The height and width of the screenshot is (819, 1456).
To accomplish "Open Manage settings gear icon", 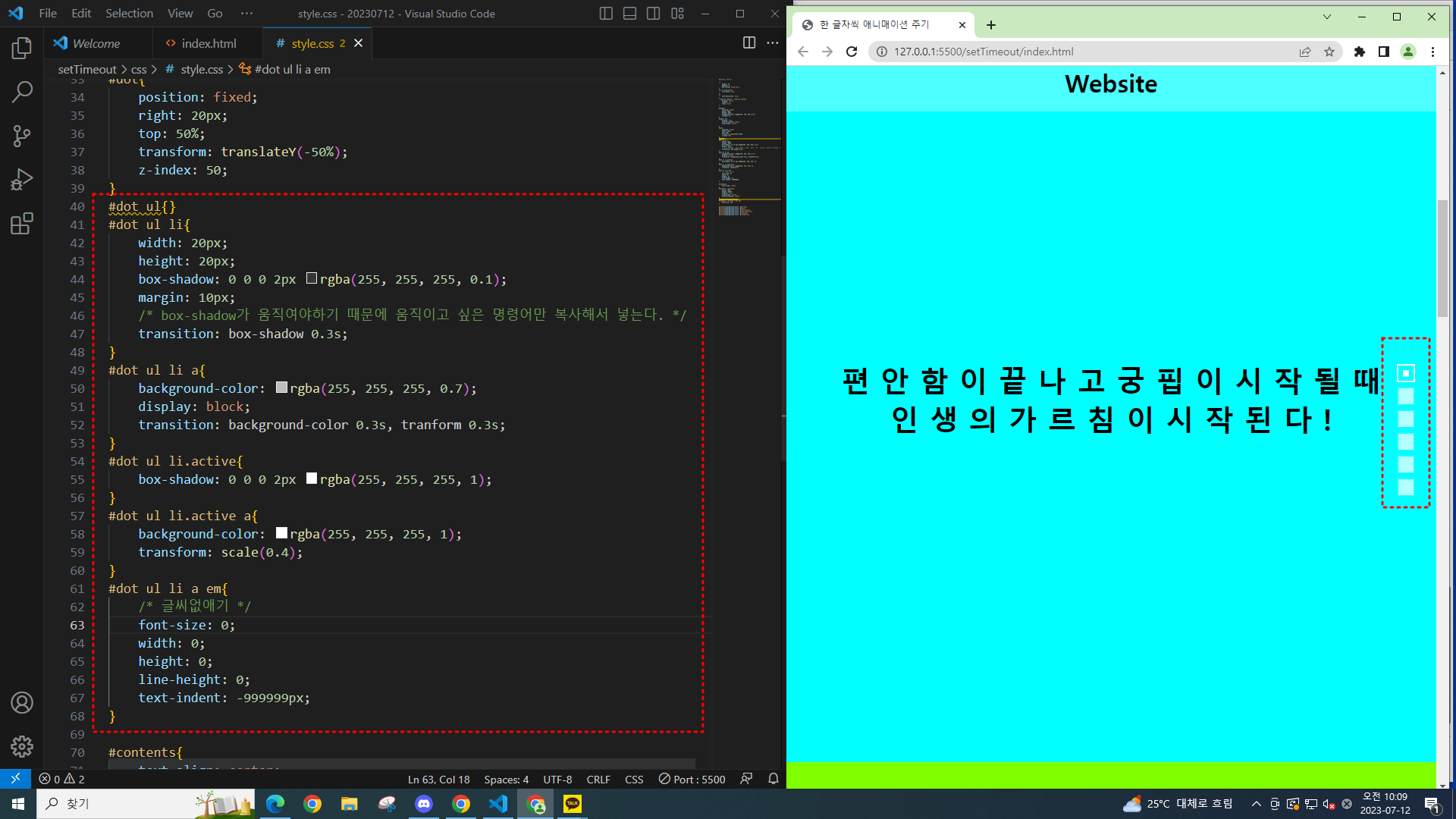I will coord(22,747).
